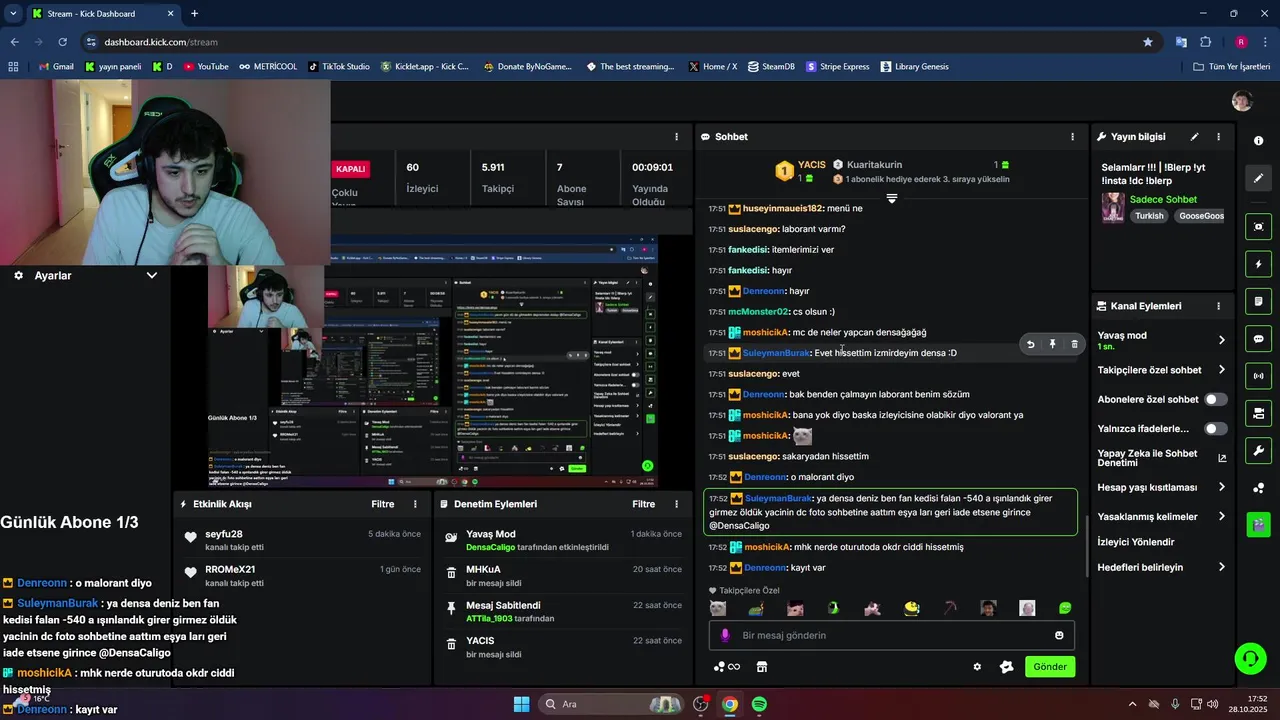Image resolution: width=1280 pixels, height=720 pixels.
Task: Open Etkinlik Akışı three-dot menu
Action: pos(416,504)
